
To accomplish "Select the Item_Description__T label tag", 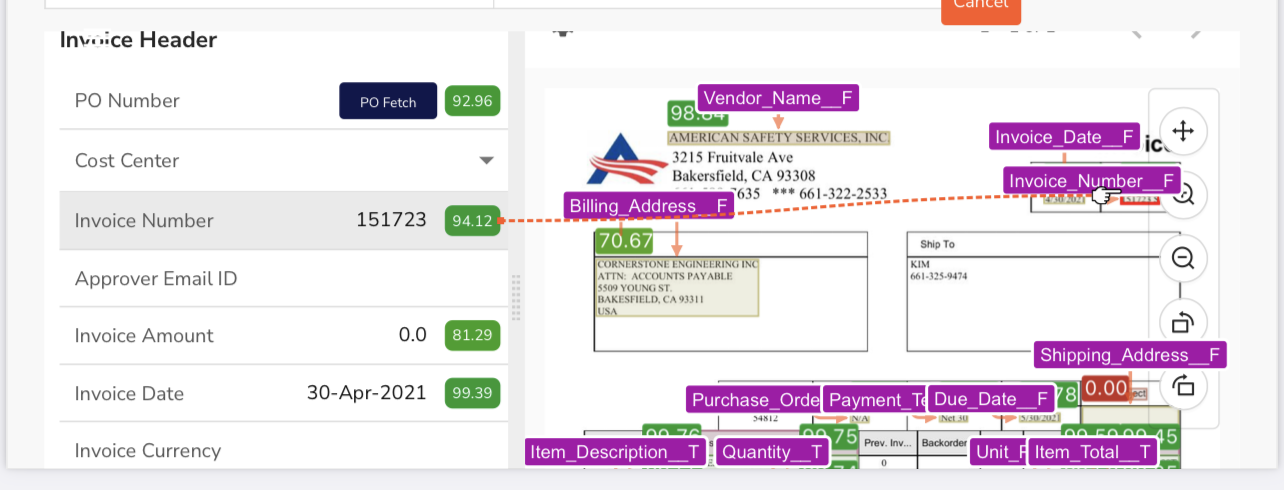I will click(x=615, y=452).
